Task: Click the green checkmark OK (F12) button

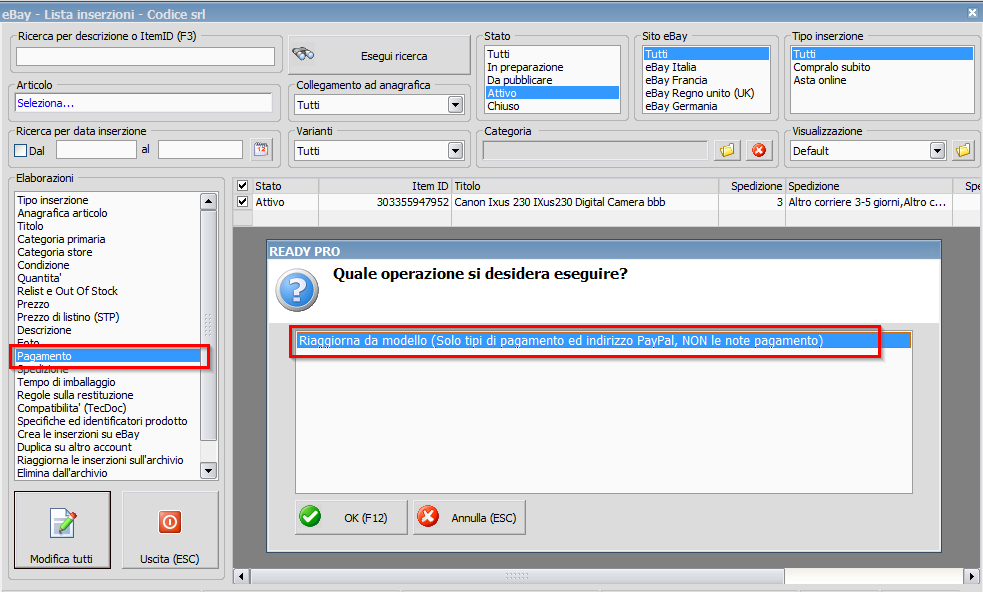Action: [351, 517]
